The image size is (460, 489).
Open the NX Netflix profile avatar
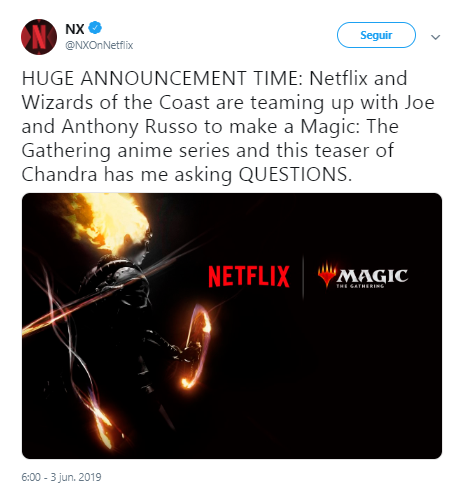click(39, 37)
